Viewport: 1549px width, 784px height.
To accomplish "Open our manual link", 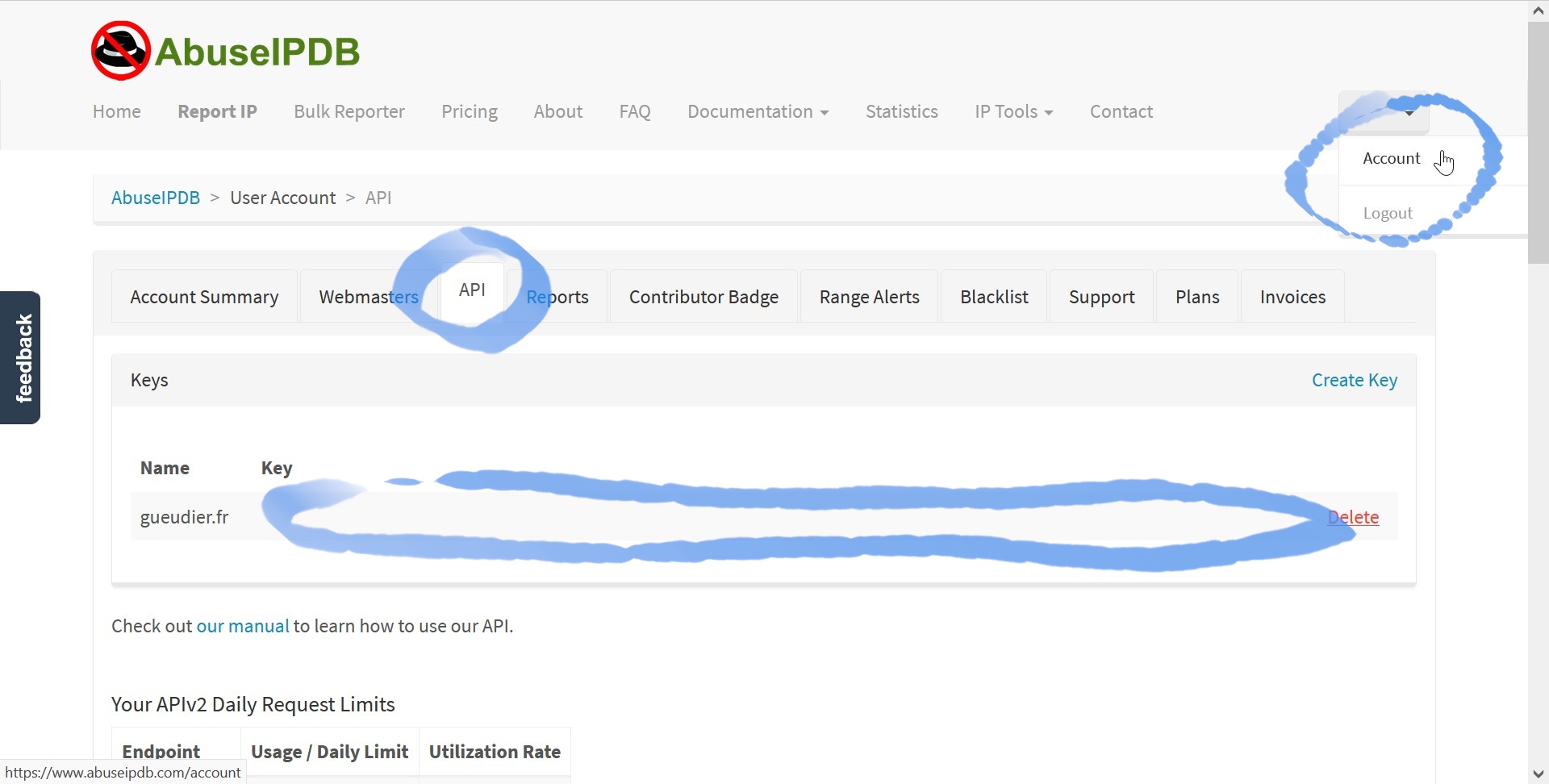I will 243,626.
